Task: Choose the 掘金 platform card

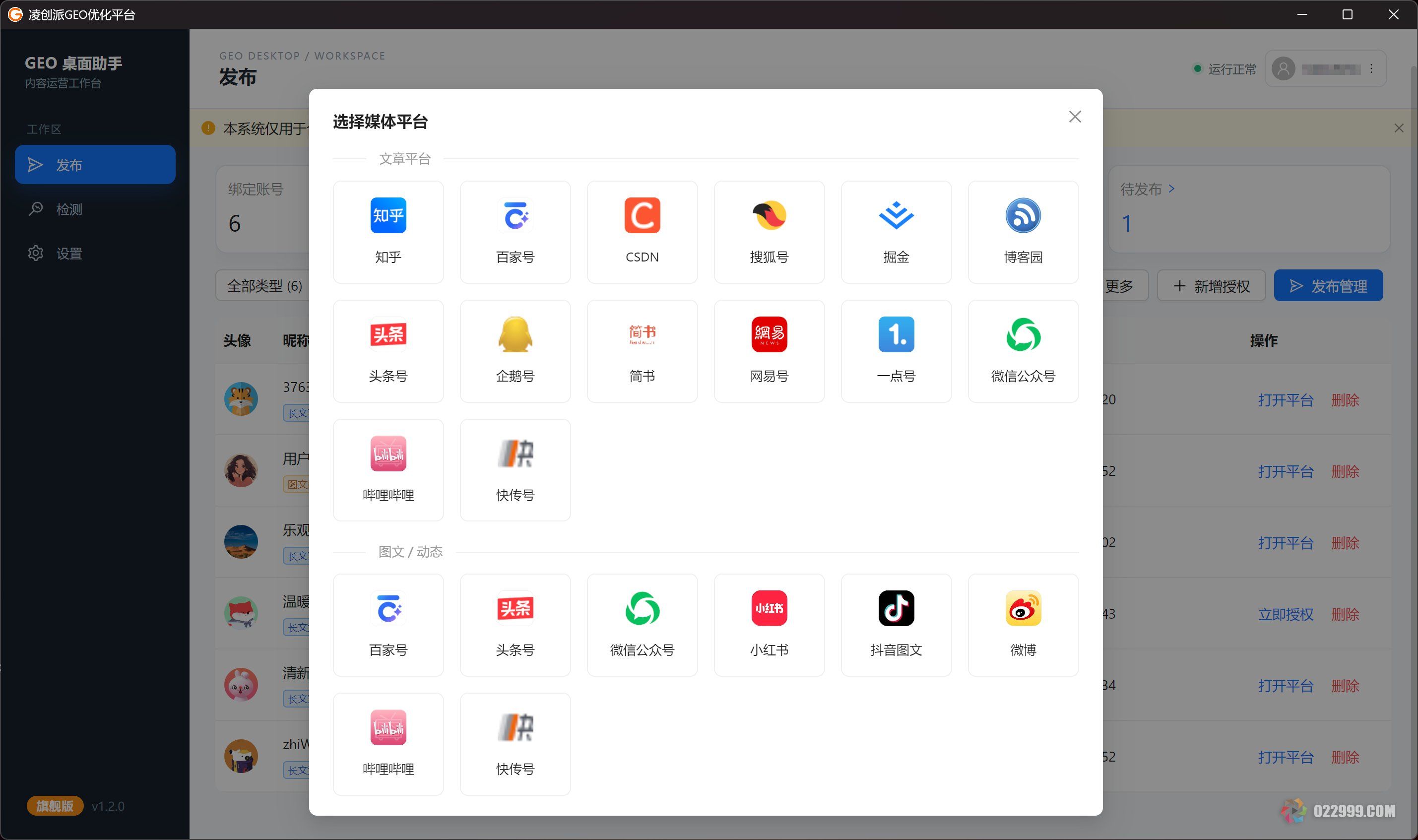Action: tap(896, 232)
